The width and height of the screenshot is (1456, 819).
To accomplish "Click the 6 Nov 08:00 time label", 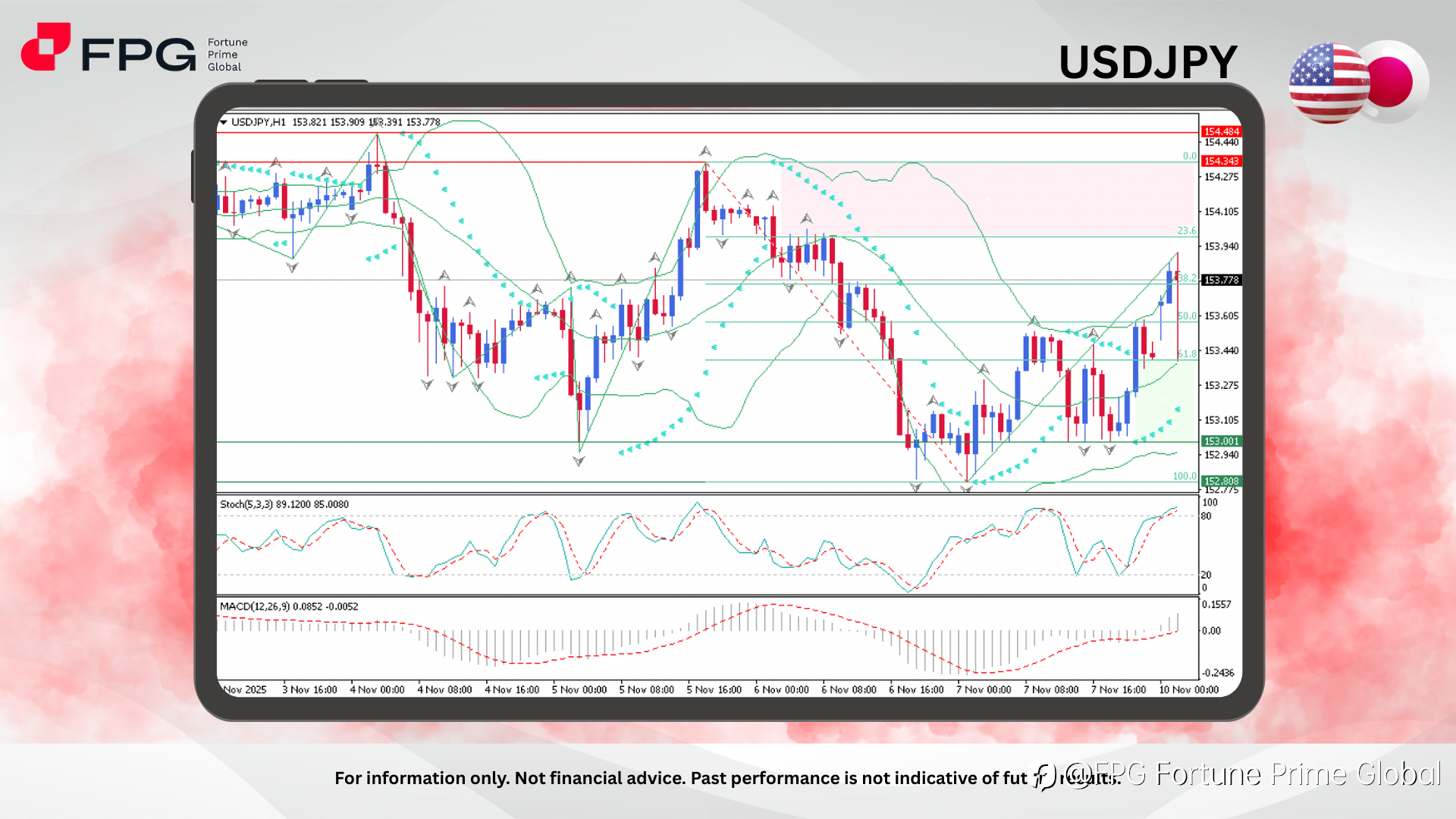I will click(x=849, y=690).
